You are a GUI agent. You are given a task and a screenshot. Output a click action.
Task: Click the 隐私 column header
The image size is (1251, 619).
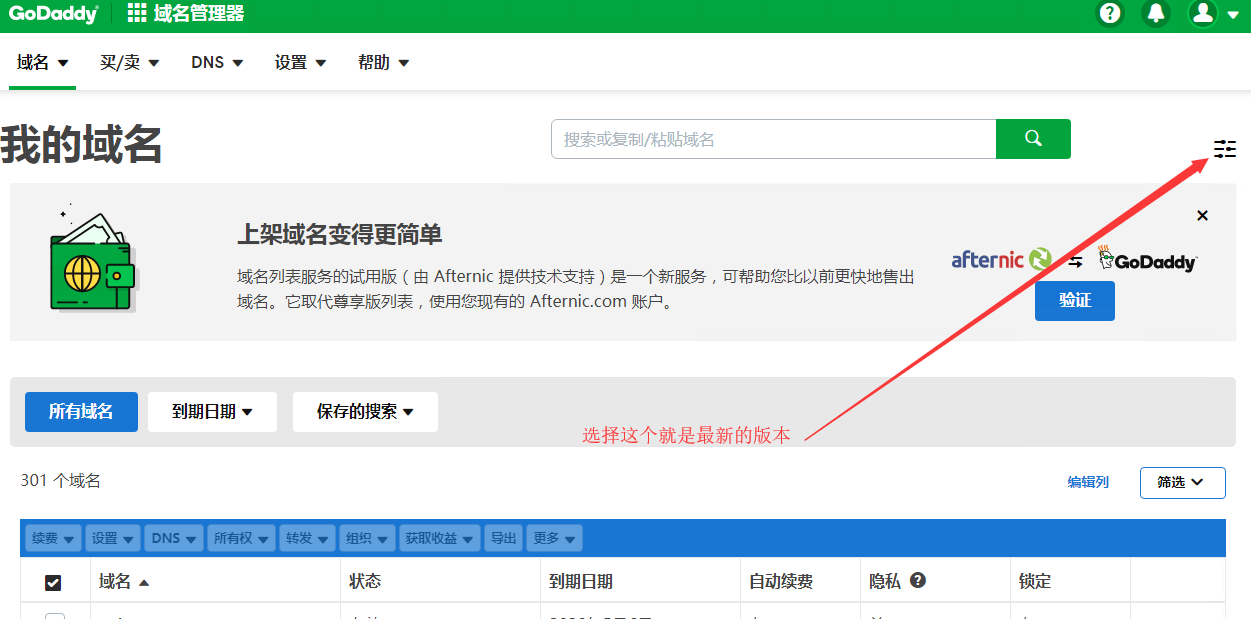pos(885,581)
